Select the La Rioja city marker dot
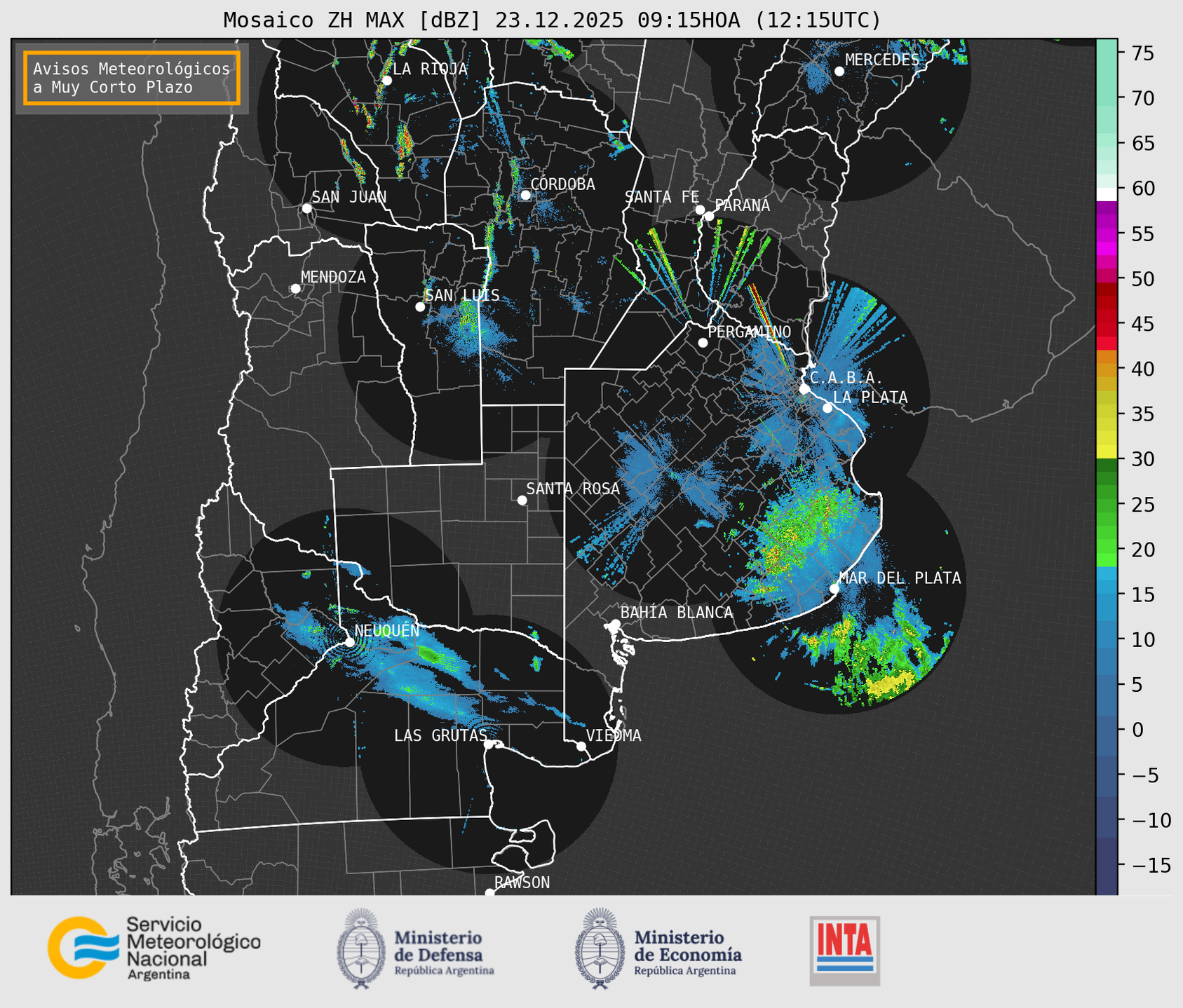Image resolution: width=1183 pixels, height=1008 pixels. pos(386,81)
